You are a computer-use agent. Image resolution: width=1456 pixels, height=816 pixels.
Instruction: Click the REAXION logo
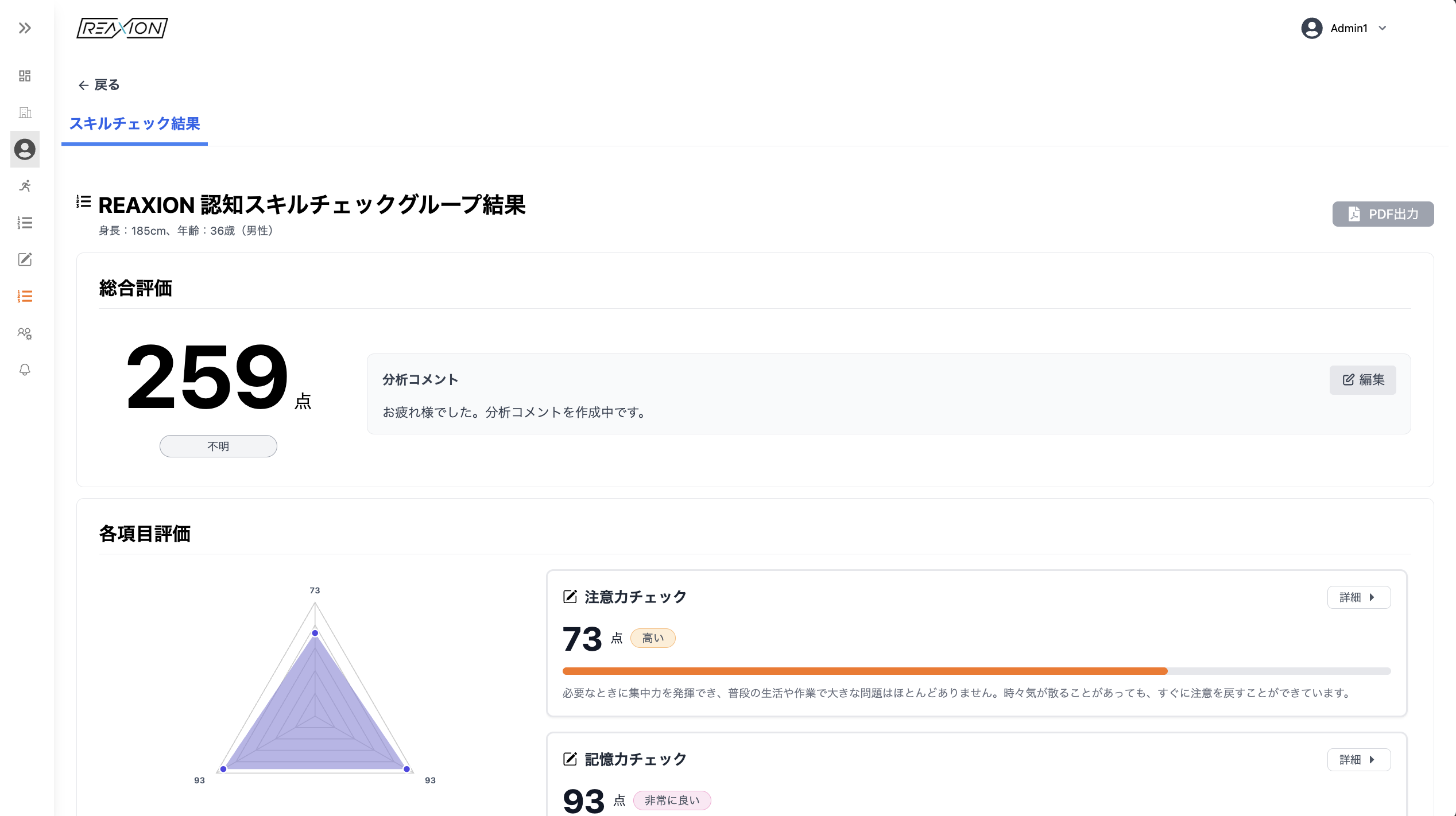coord(121,28)
